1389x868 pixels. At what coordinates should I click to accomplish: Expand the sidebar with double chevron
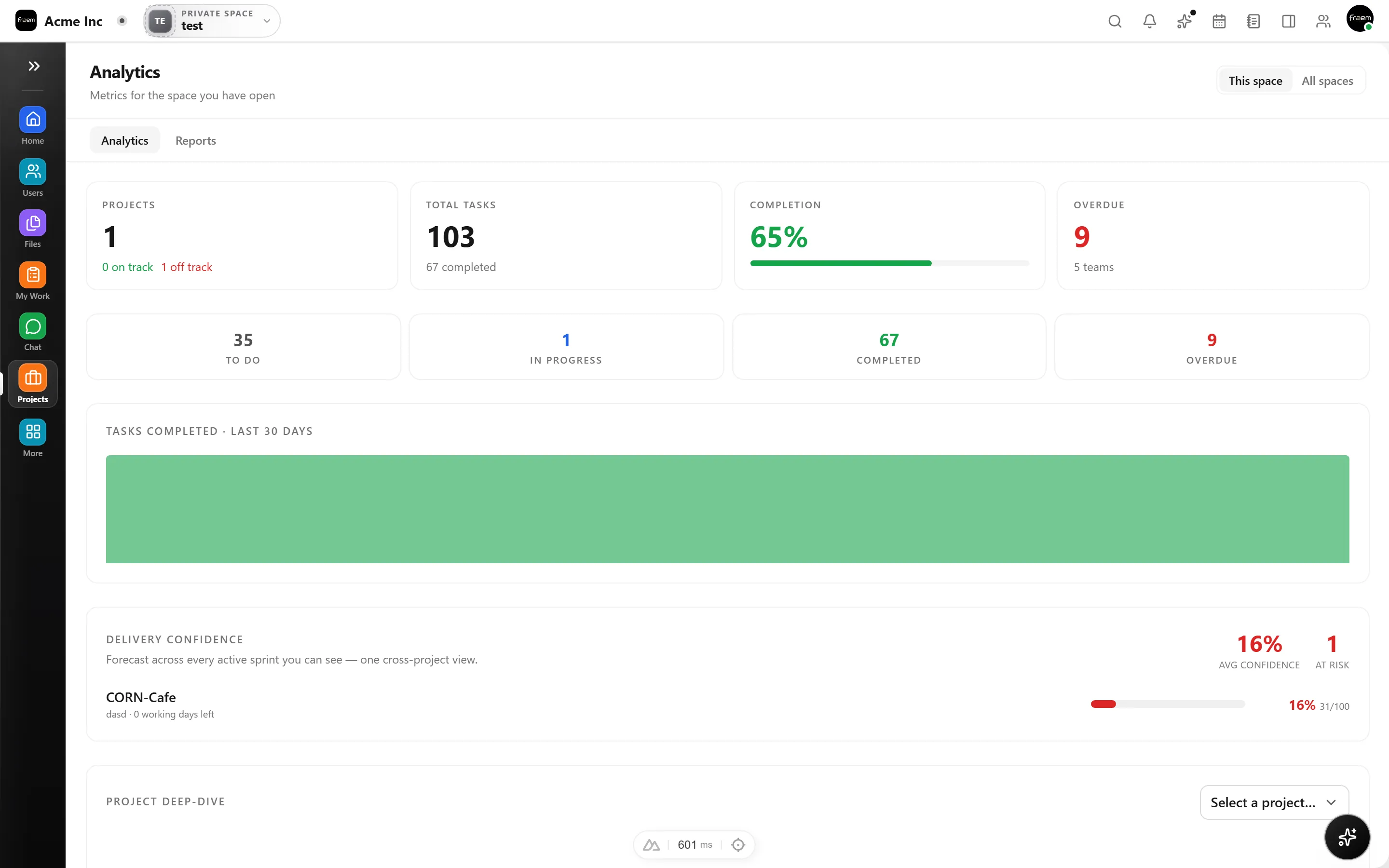click(x=33, y=66)
